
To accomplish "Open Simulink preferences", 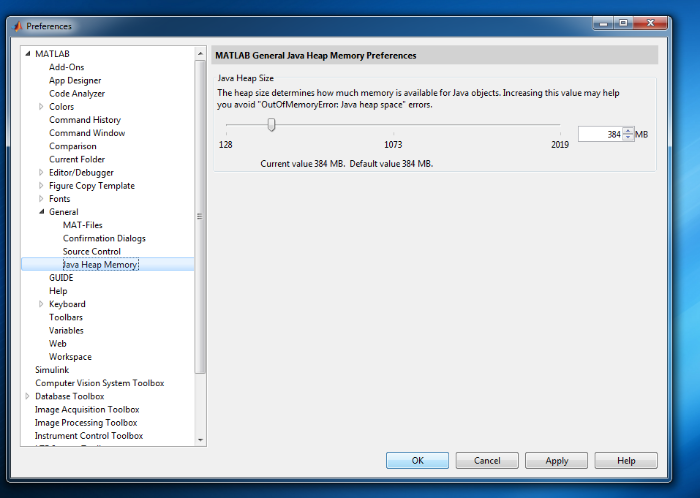I will click(52, 370).
